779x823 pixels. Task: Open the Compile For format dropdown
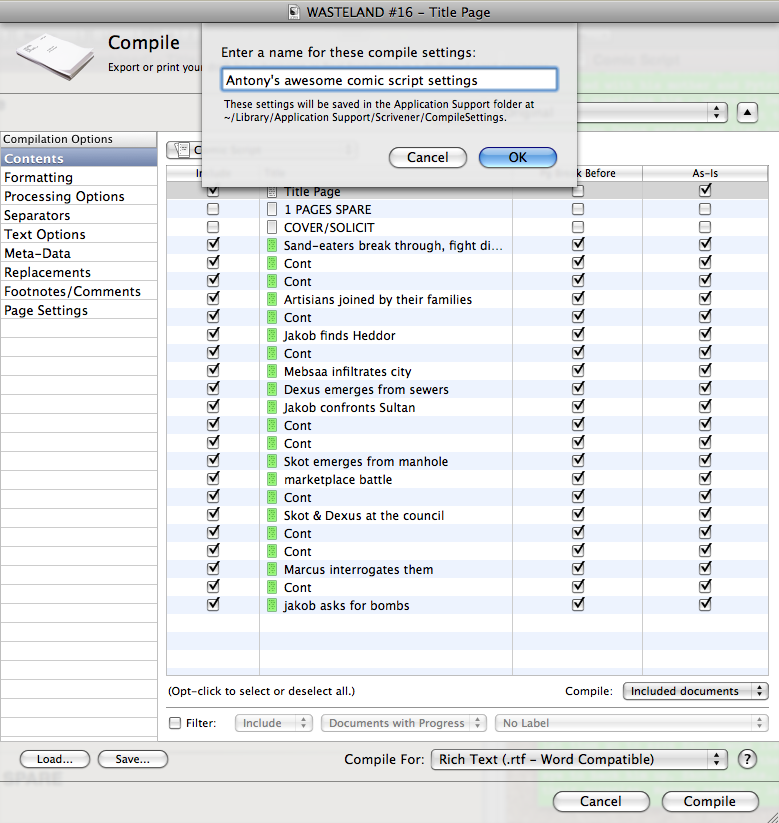point(578,759)
